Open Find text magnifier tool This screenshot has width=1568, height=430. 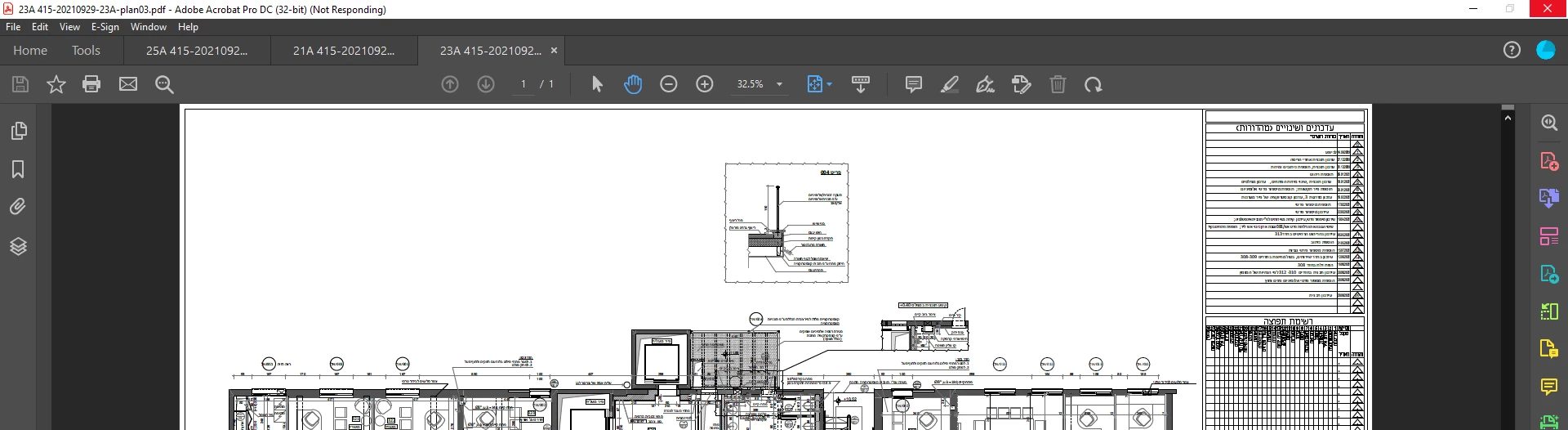tap(164, 84)
